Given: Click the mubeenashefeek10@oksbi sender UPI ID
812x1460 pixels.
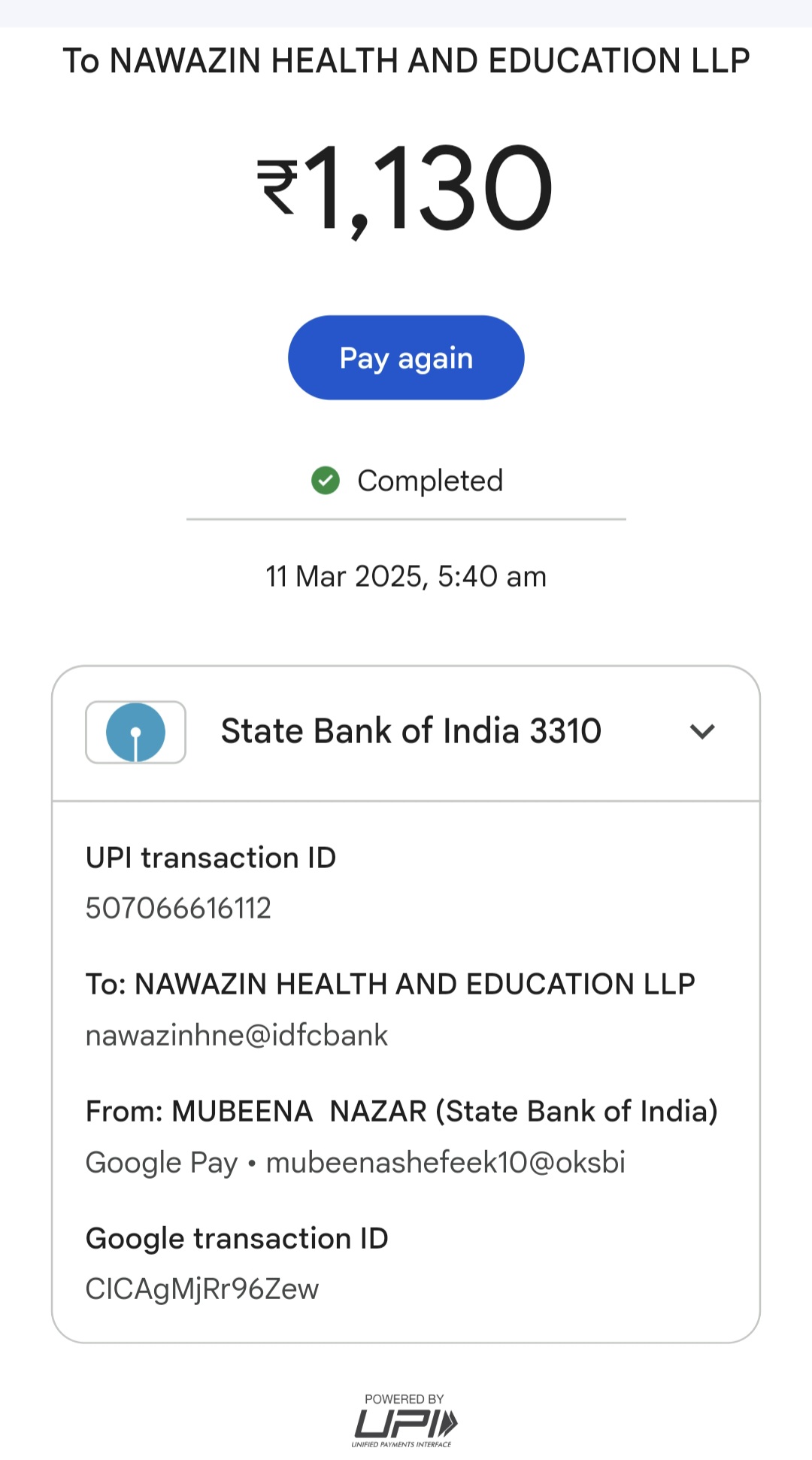Looking at the screenshot, I should [x=446, y=1163].
